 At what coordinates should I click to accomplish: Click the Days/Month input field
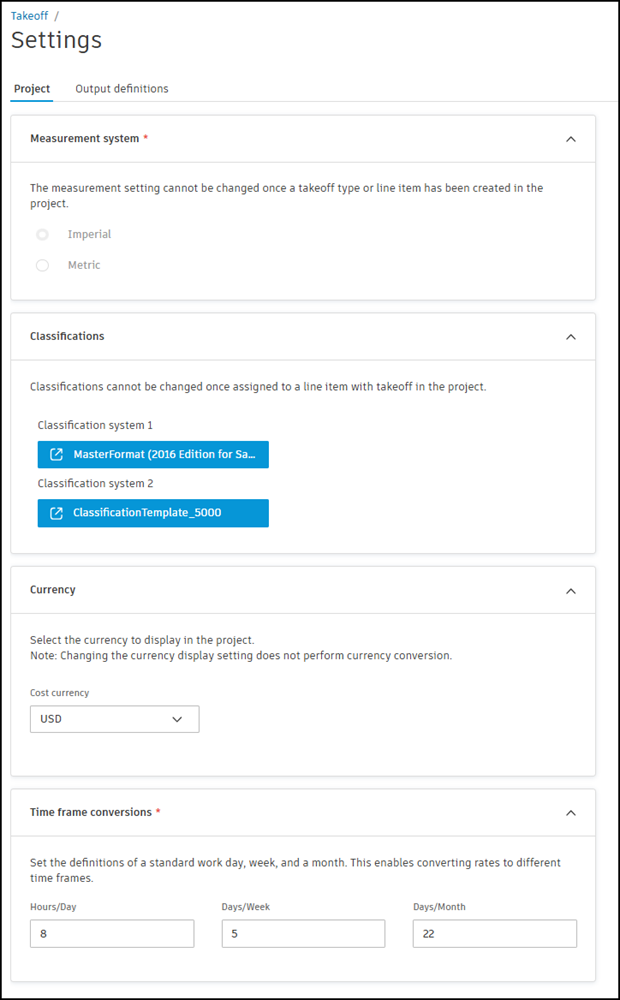coord(494,934)
